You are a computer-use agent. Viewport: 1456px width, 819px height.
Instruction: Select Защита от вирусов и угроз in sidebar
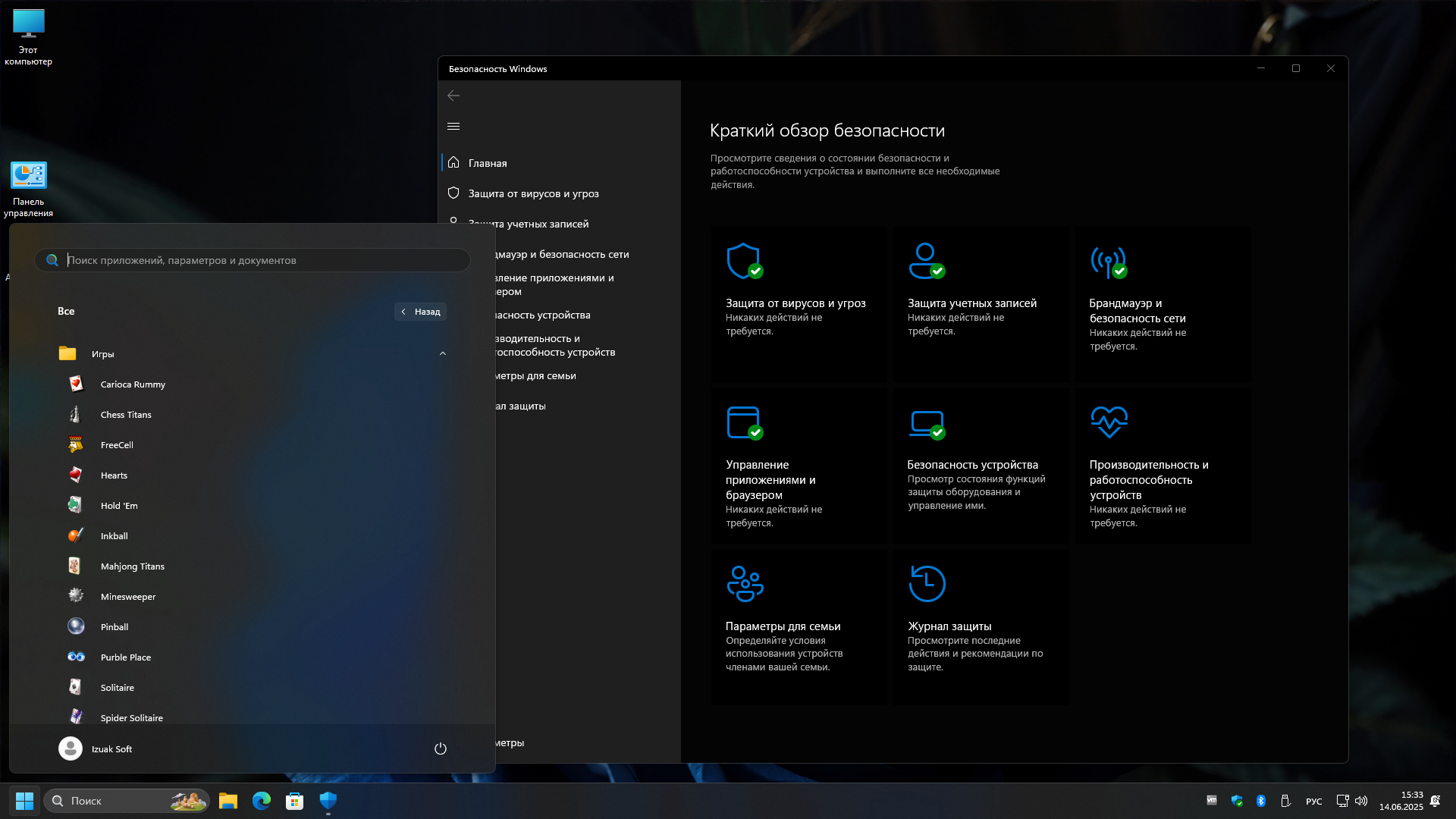pos(560,193)
